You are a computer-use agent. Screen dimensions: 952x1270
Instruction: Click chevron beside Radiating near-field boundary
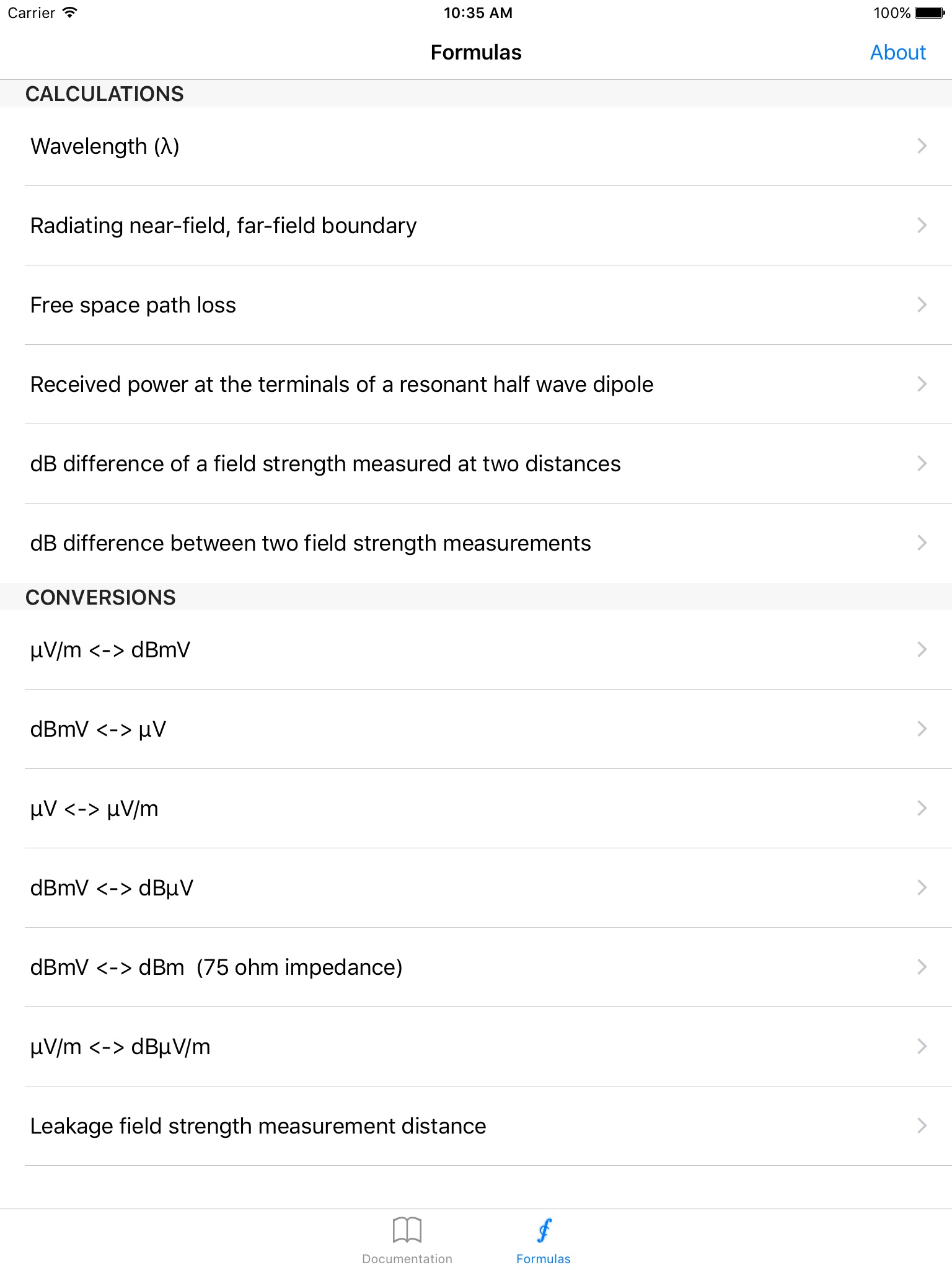pyautogui.click(x=922, y=225)
